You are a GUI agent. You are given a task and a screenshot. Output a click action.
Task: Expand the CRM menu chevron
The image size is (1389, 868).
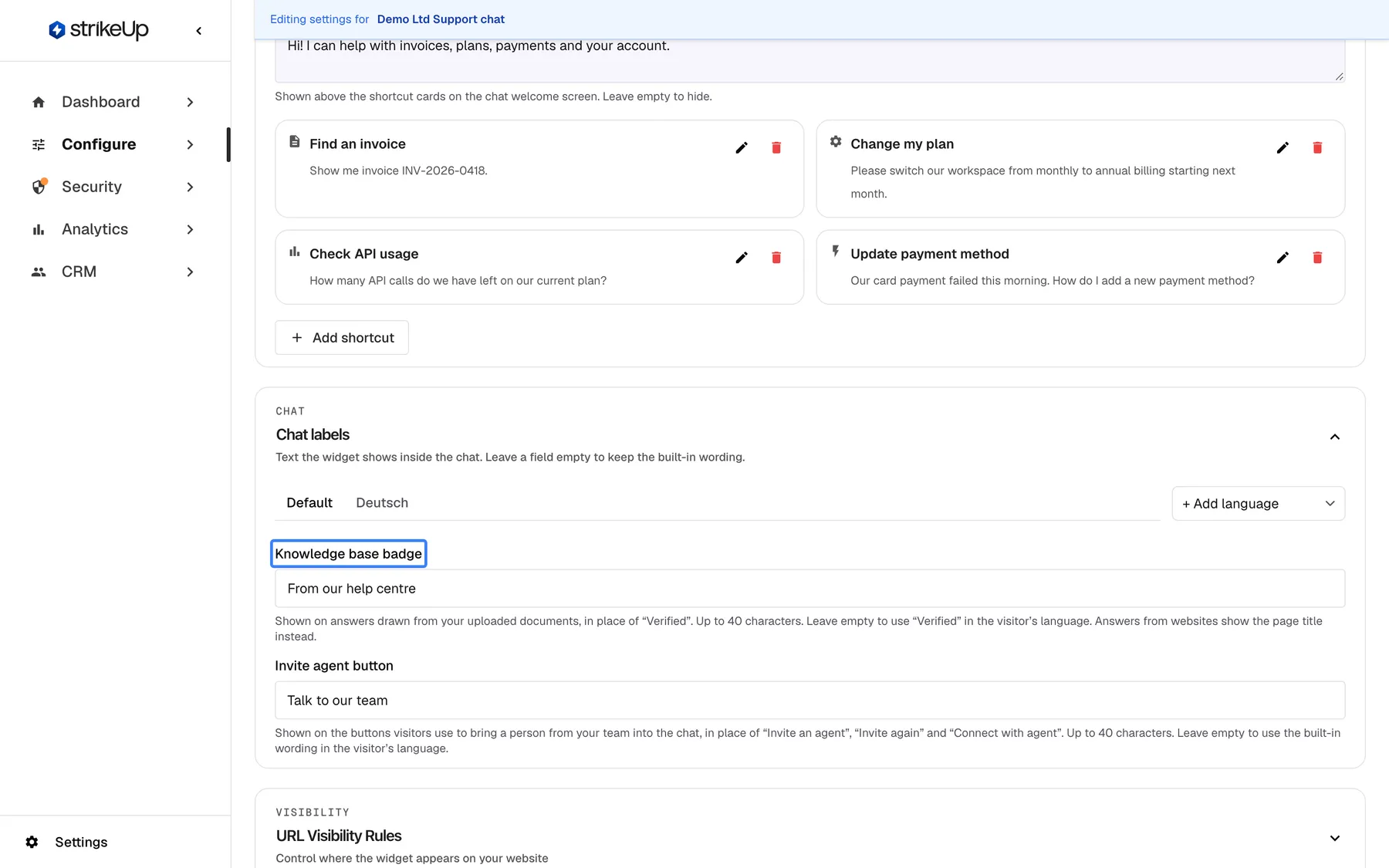190,272
